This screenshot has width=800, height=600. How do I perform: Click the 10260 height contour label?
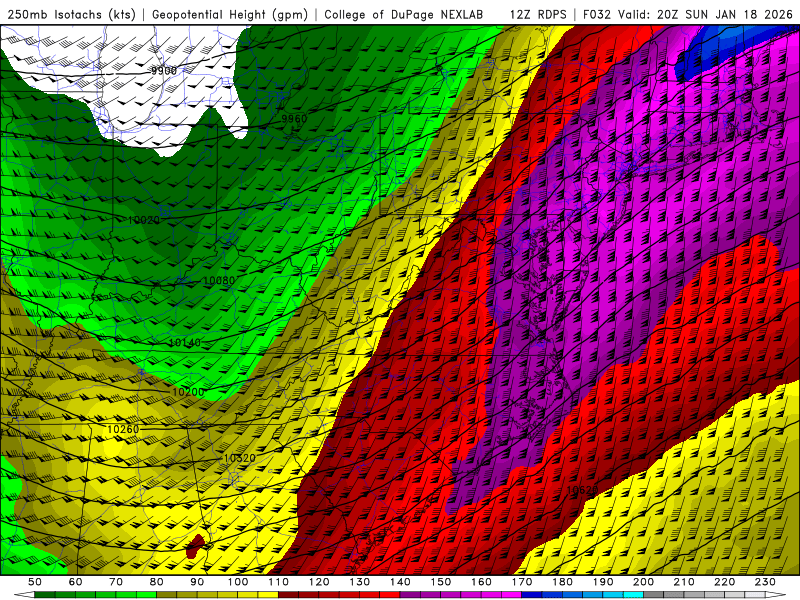click(123, 429)
